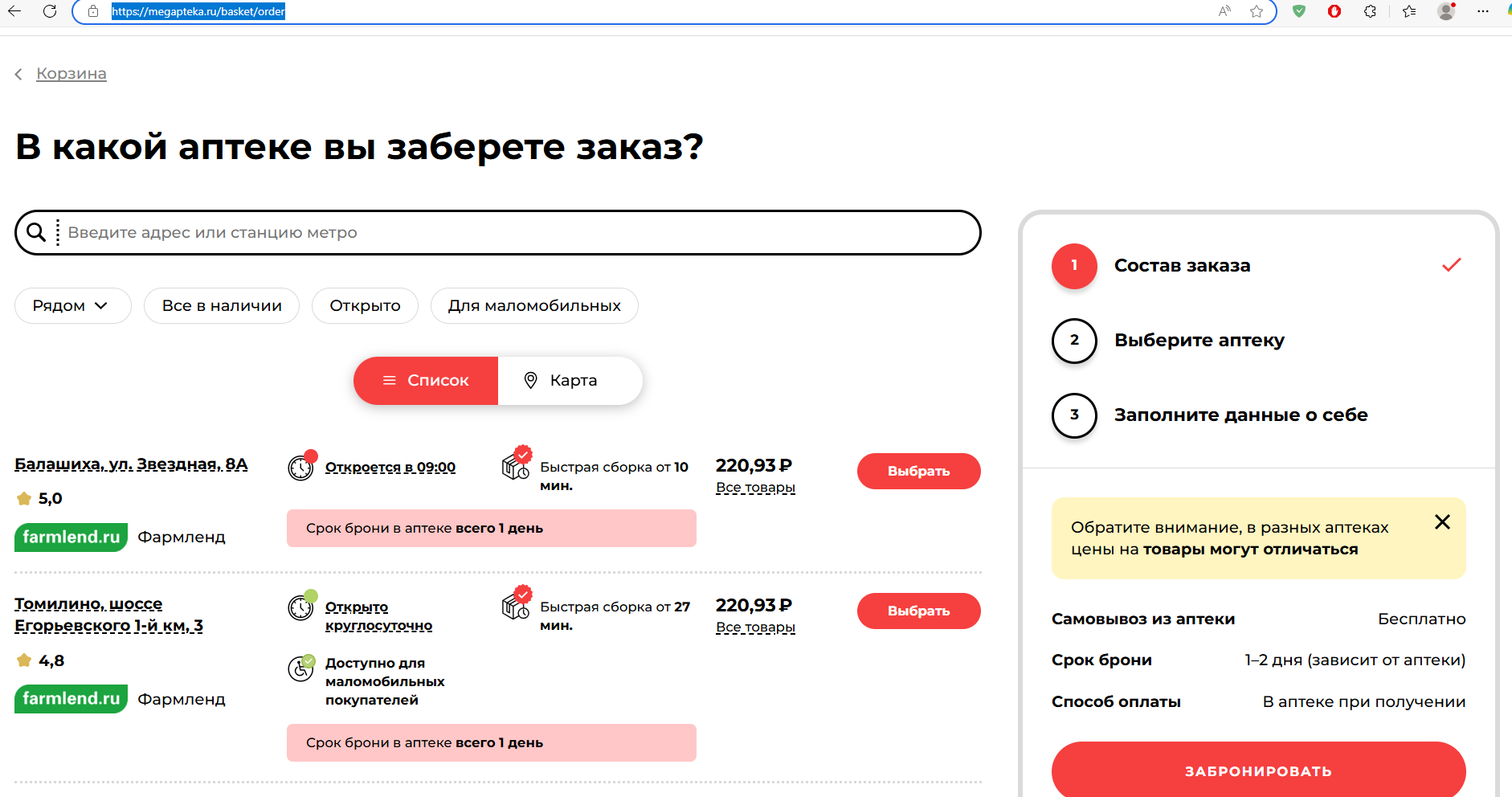Image resolution: width=1512 pixels, height=797 pixels.
Task: Click the clock icon next to Откроется в 09:00
Action: [x=301, y=467]
